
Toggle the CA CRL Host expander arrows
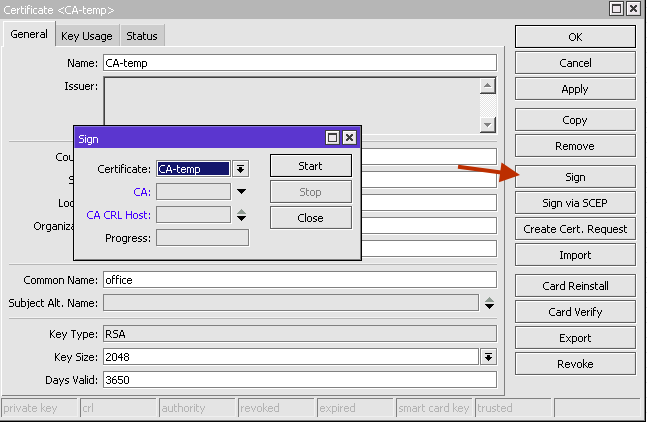click(x=241, y=214)
